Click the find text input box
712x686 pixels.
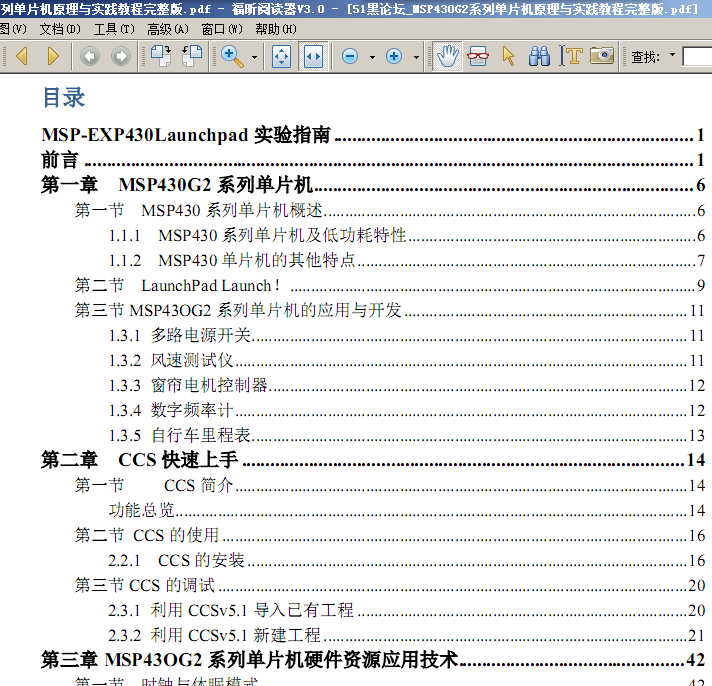(x=697, y=57)
